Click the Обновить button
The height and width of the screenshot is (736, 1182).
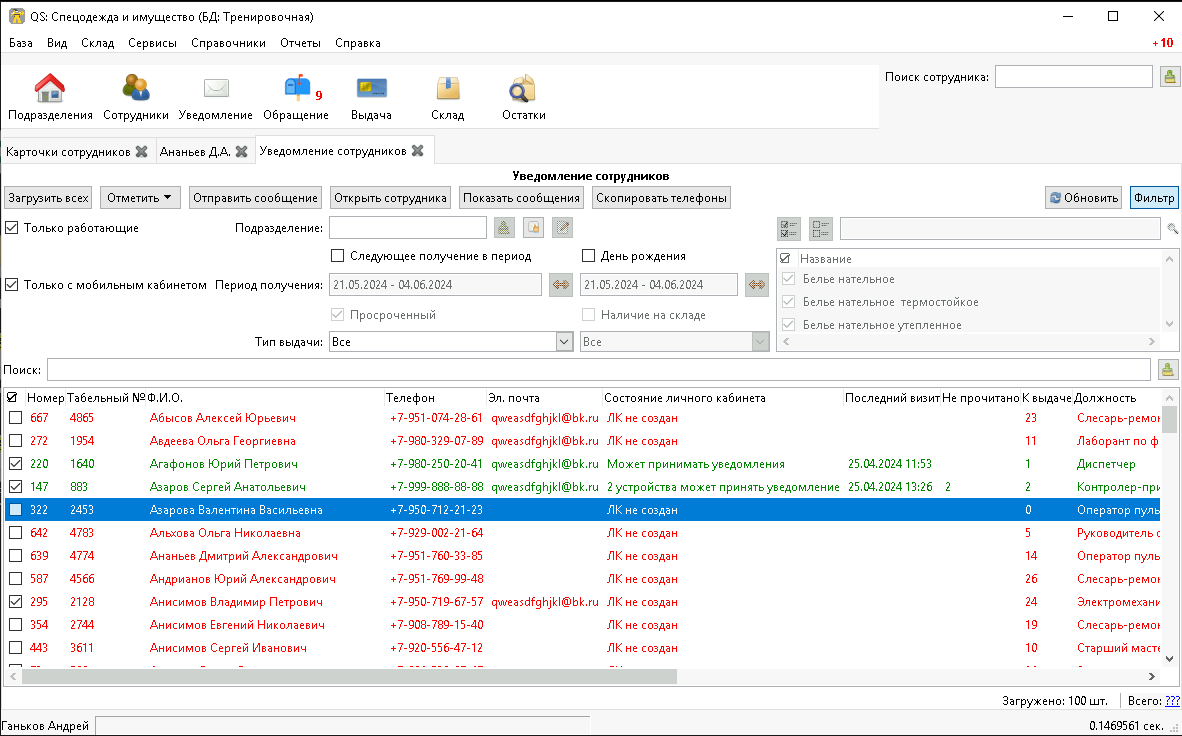point(1084,198)
